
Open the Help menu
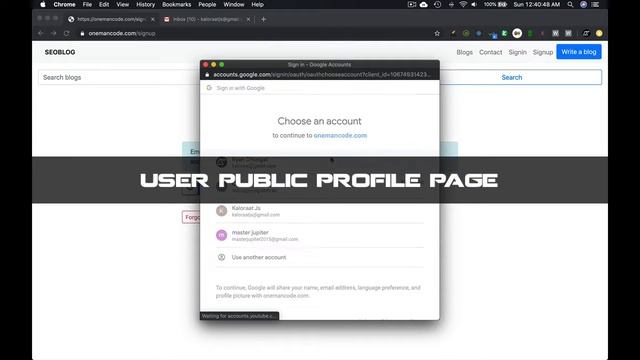[x=257, y=4]
